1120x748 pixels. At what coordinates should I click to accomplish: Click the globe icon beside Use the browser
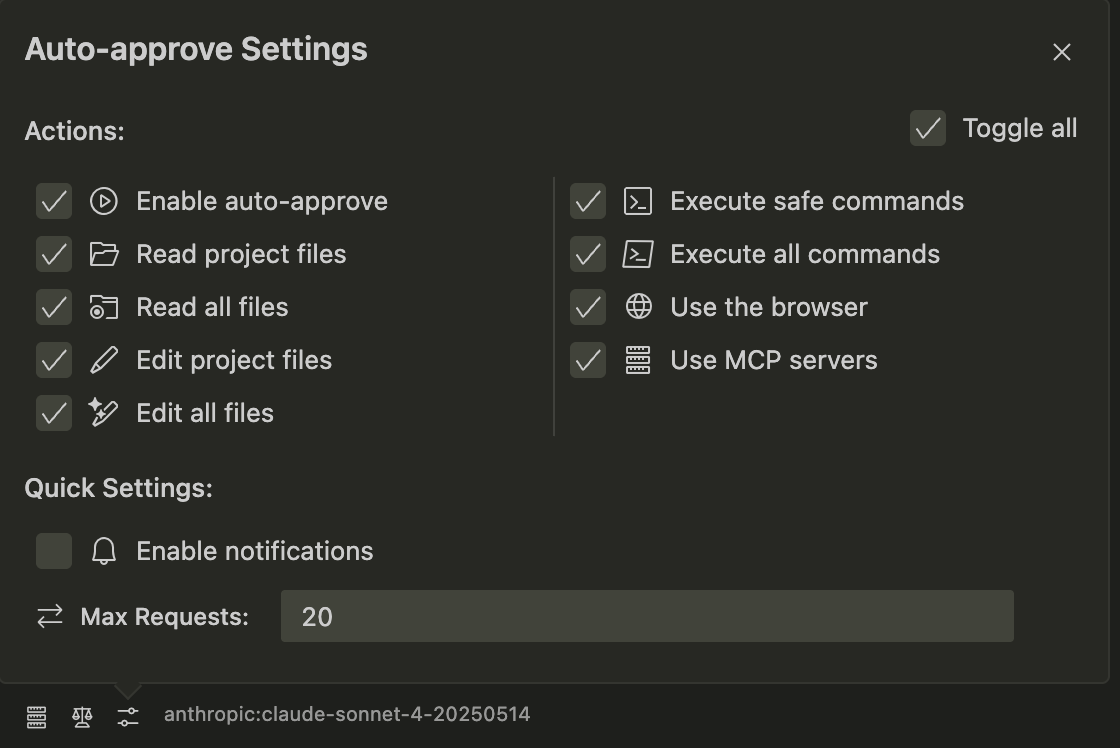[x=638, y=307]
